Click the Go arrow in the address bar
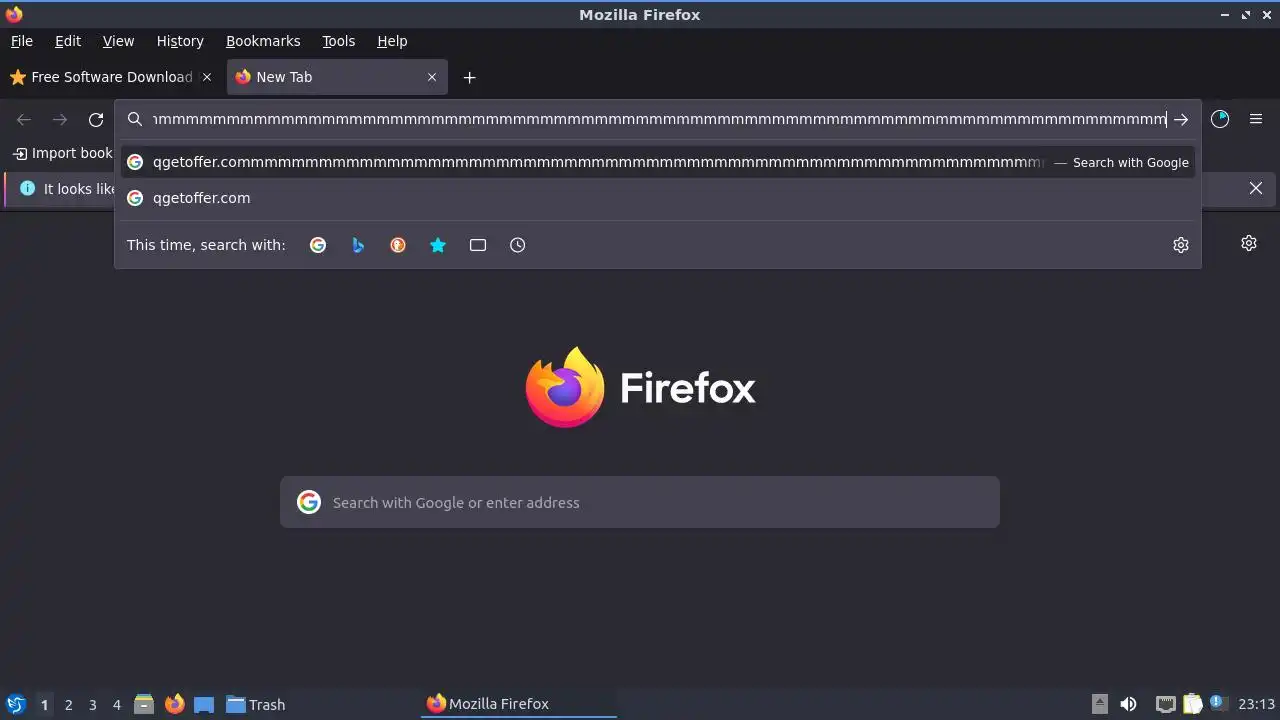The image size is (1280, 720). (1181, 120)
